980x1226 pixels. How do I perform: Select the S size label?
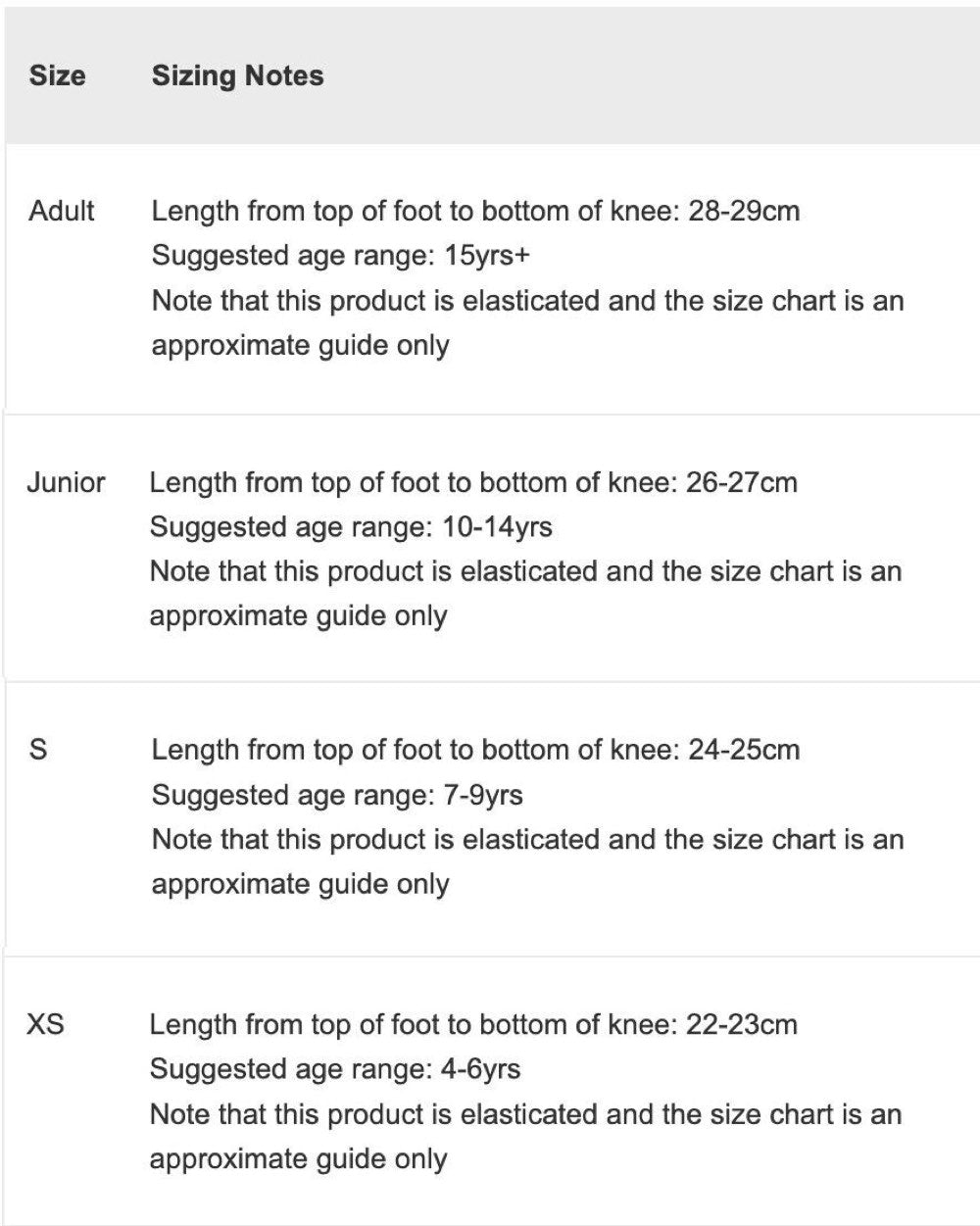(38, 751)
